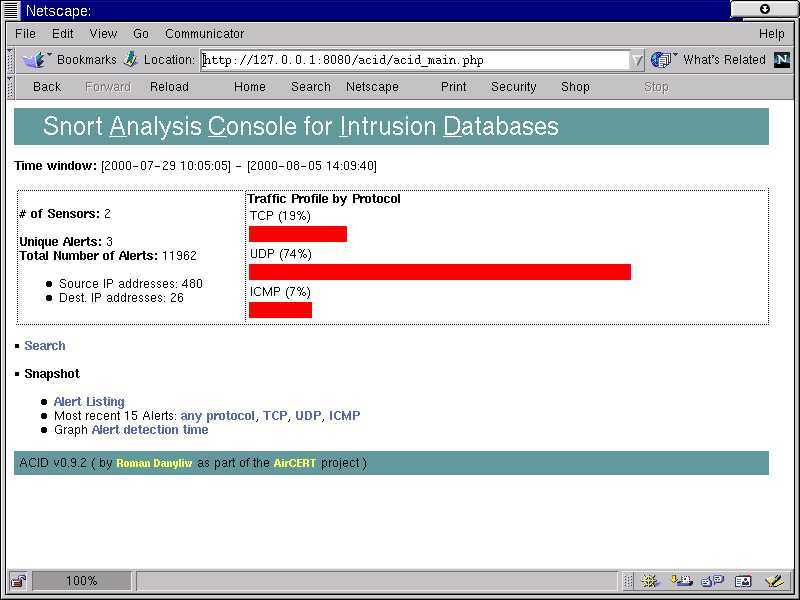Image resolution: width=800 pixels, height=600 pixels.
Task: Open the location history dropdown arrow
Action: tap(637, 60)
